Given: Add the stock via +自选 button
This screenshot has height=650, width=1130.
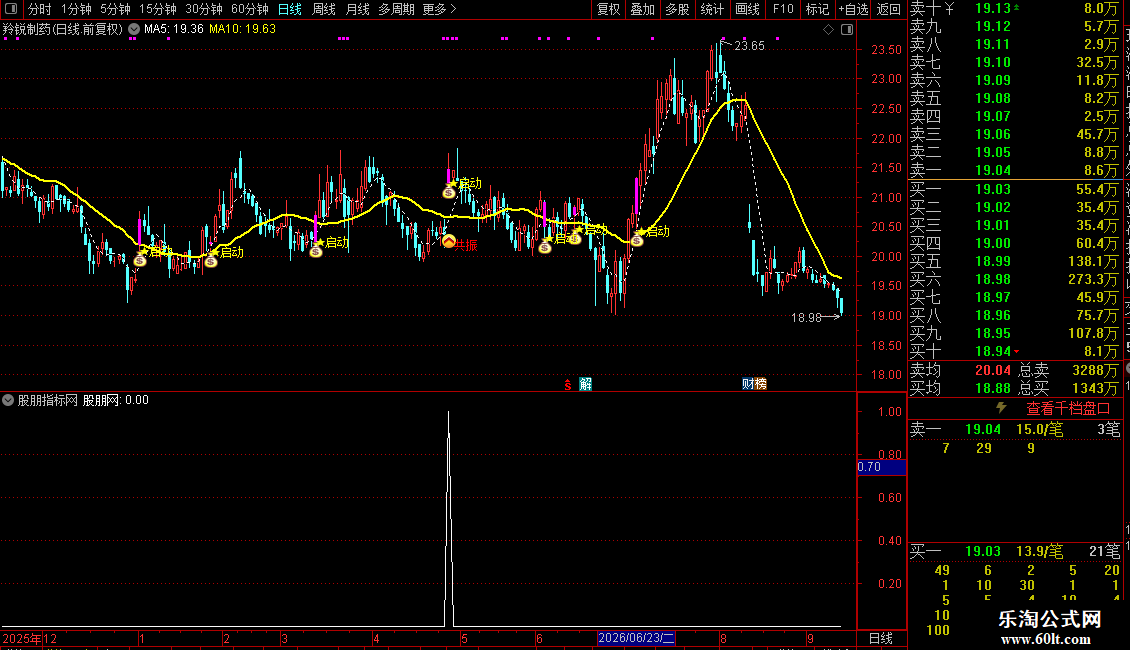Looking at the screenshot, I should click(854, 9).
